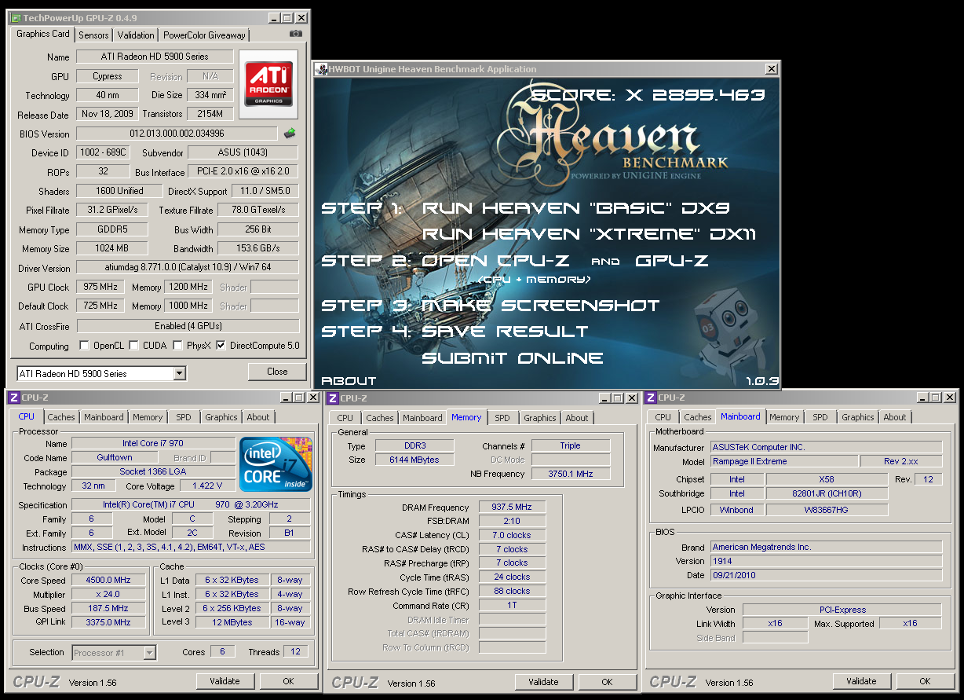Open Caches tab in the CPU-Z CPU window
Image resolution: width=964 pixels, height=700 pixels.
[61, 417]
